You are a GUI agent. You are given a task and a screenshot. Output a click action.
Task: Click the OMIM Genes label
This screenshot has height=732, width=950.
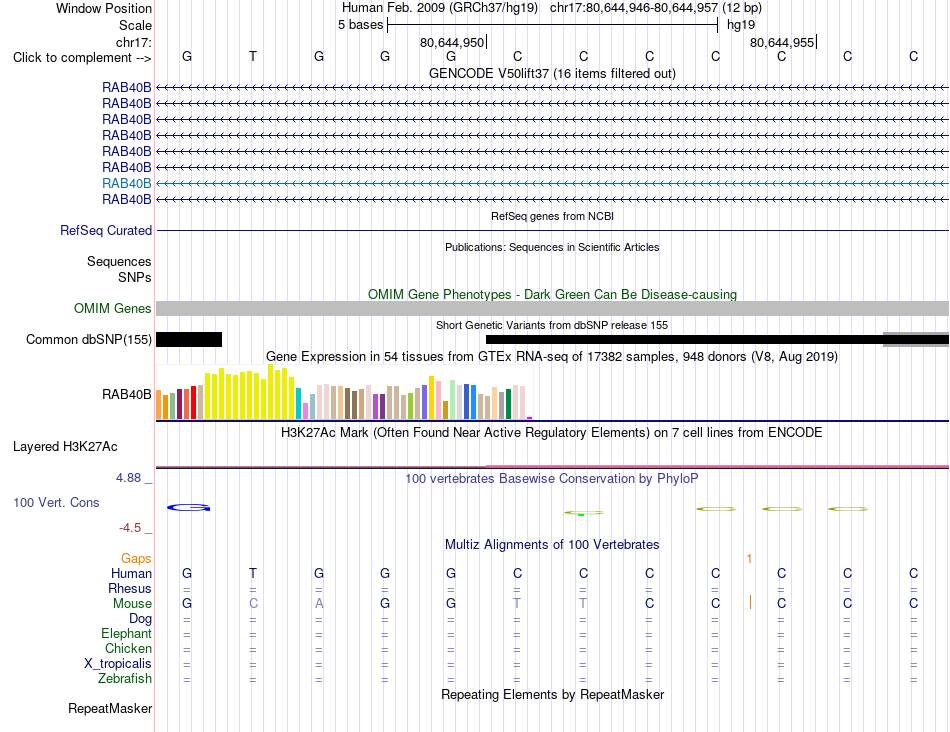(112, 308)
